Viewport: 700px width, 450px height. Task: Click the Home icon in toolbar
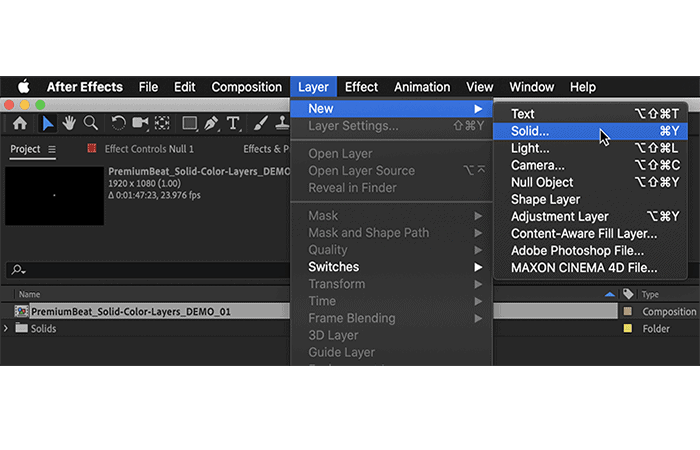coord(20,123)
